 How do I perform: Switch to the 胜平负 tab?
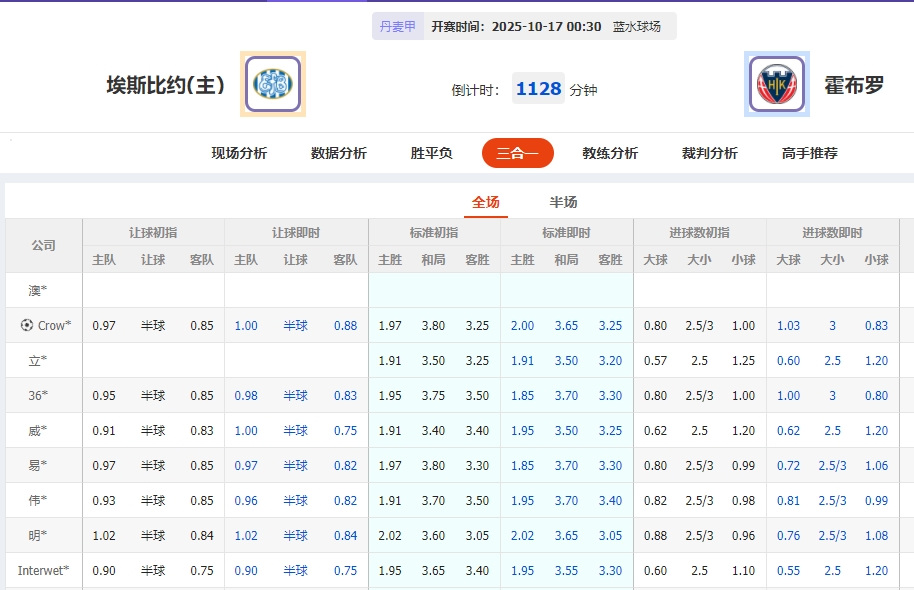tap(432, 154)
